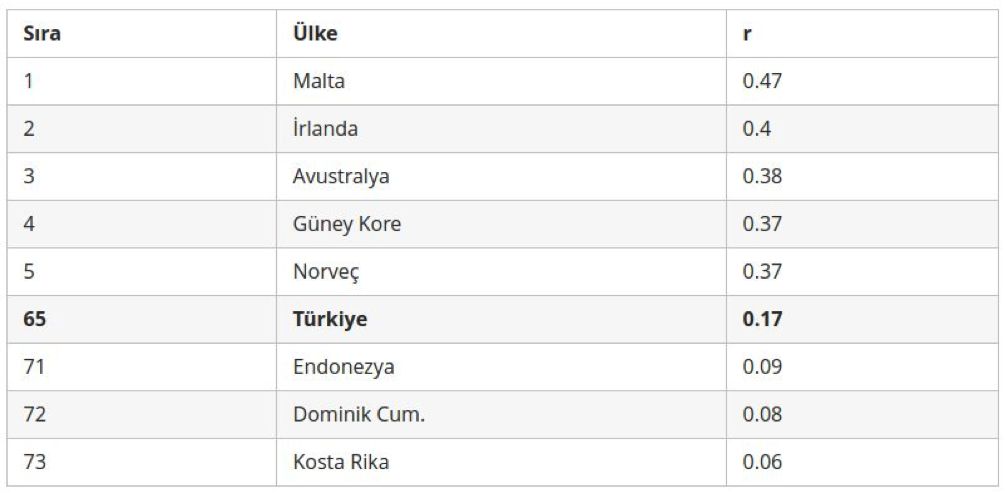Click the 0.47 value for Malta
The height and width of the screenshot is (493, 1005).
(762, 81)
